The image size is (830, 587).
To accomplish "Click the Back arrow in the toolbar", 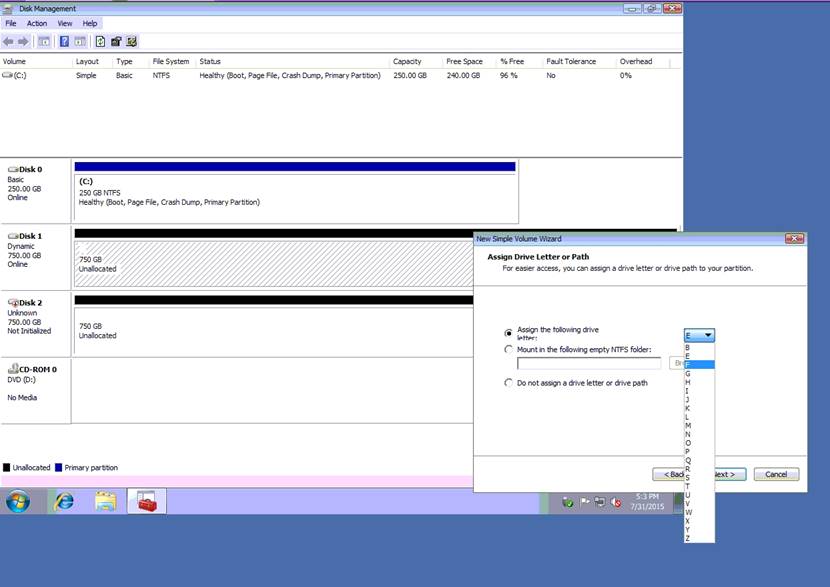I will point(9,41).
